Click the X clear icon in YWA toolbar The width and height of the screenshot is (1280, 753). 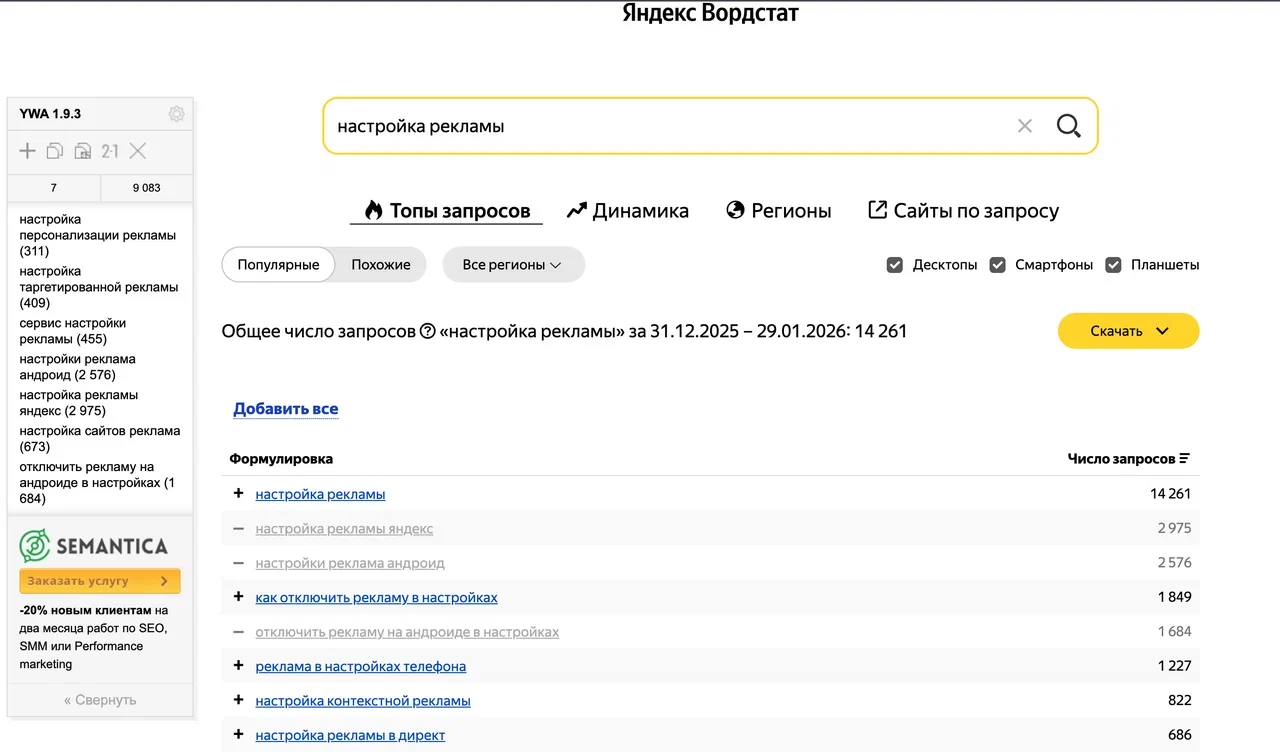click(x=137, y=151)
